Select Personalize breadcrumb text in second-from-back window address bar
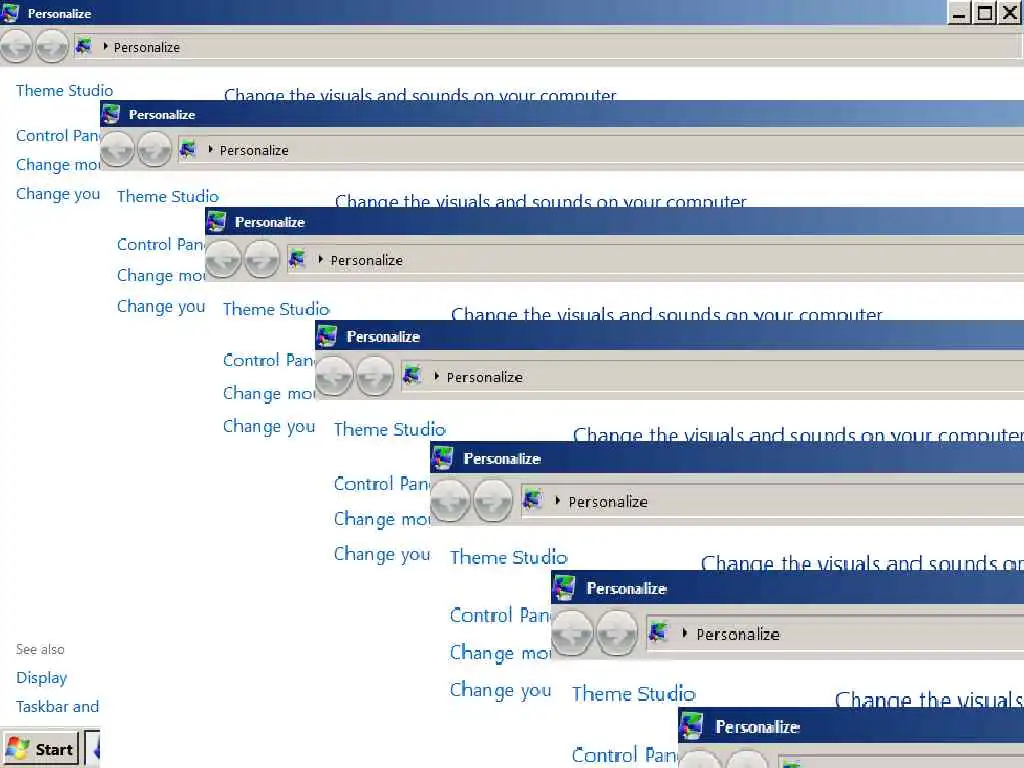The width and height of the screenshot is (1024, 768). click(x=254, y=150)
